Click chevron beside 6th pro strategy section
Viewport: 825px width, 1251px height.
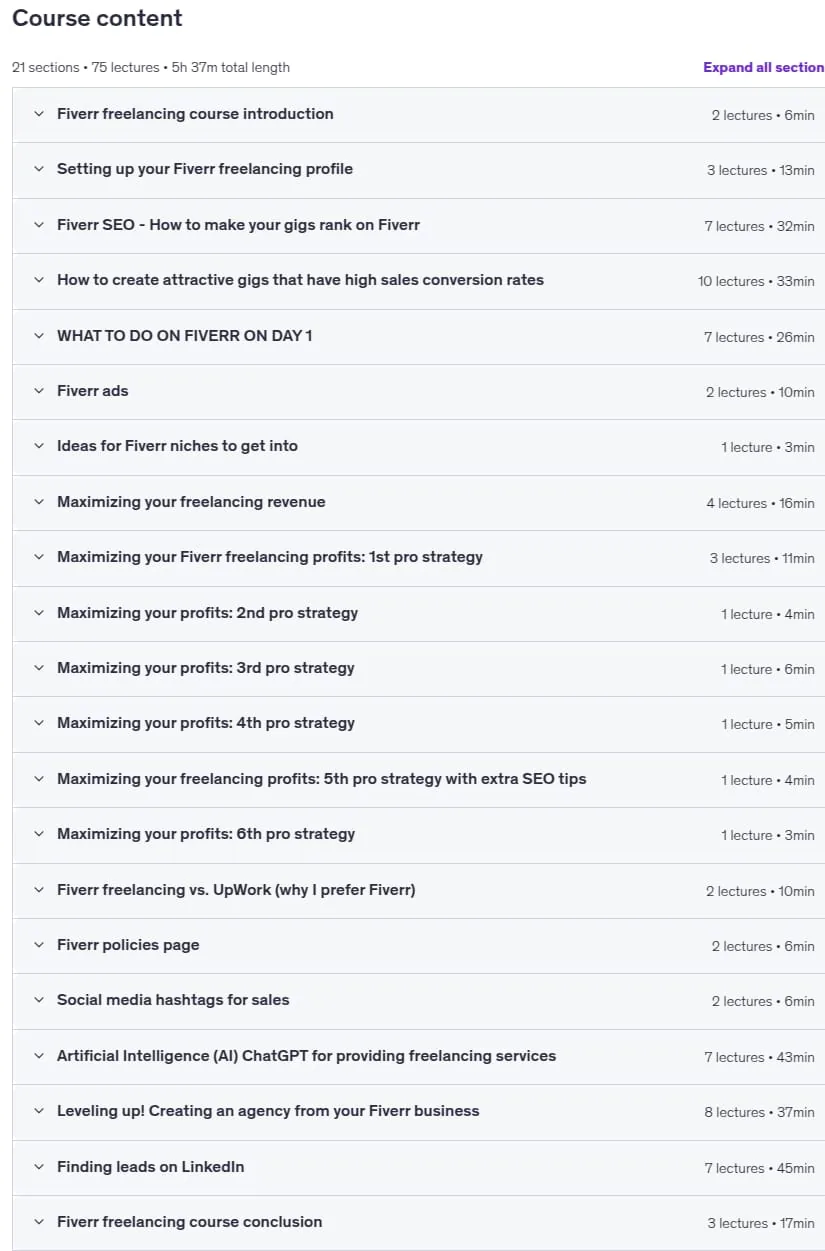[x=39, y=835]
